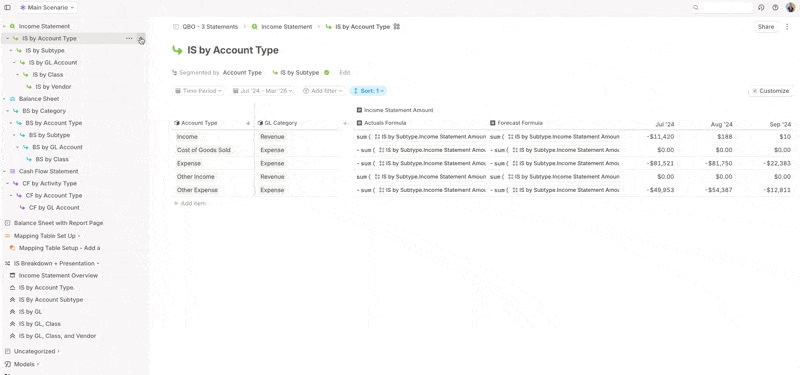Select IS by Class in the sidebar
Screen dimensions: 800x375
(x=47, y=74)
